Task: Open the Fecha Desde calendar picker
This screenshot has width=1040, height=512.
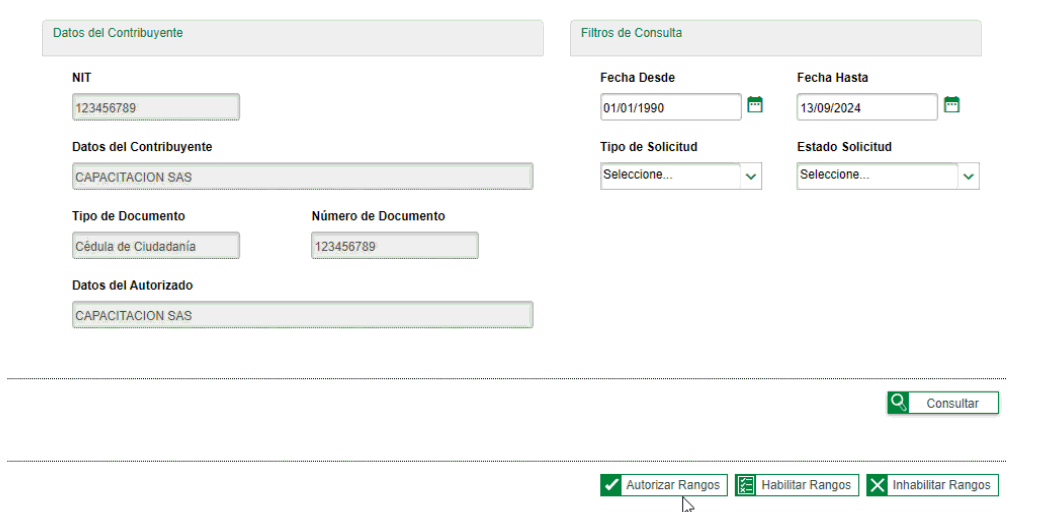Action: pos(755,105)
